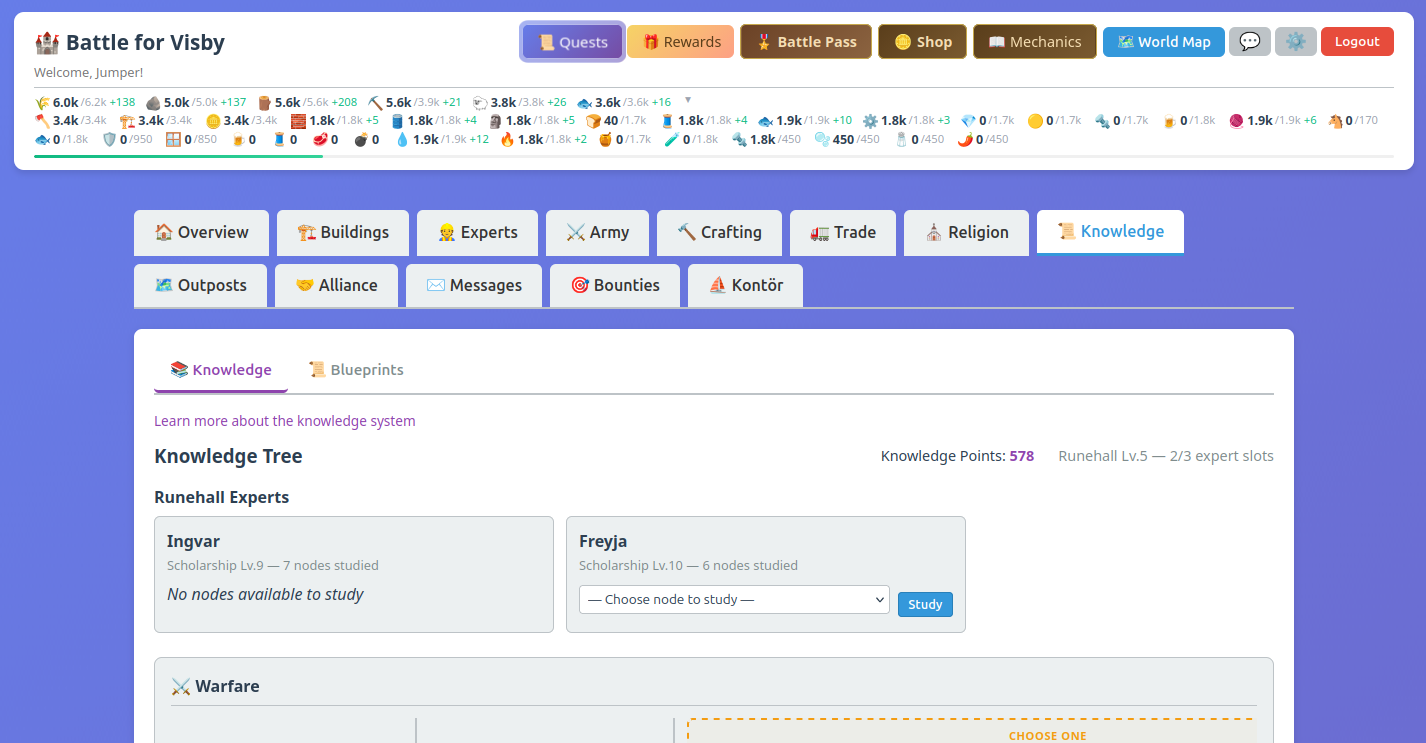Screen dimensions: 1426x743
Task: Click the axe resource icon
Action: 42,121
